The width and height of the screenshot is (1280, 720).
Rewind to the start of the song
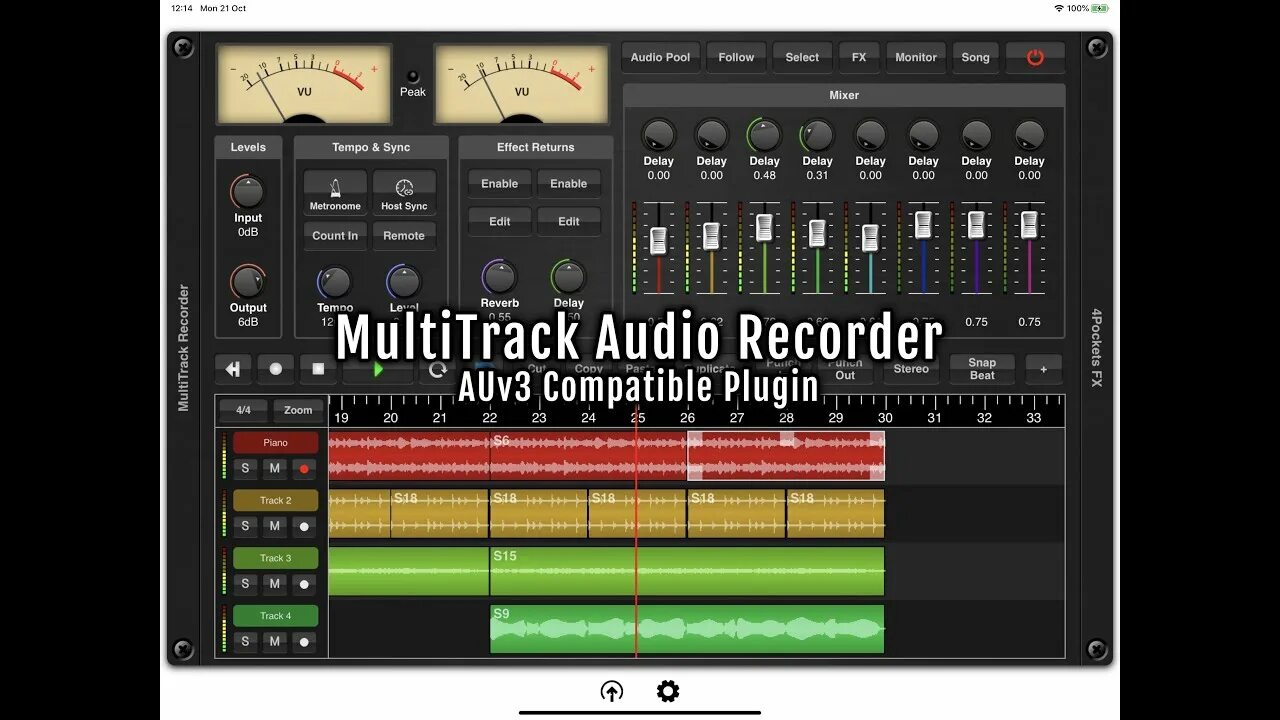233,369
